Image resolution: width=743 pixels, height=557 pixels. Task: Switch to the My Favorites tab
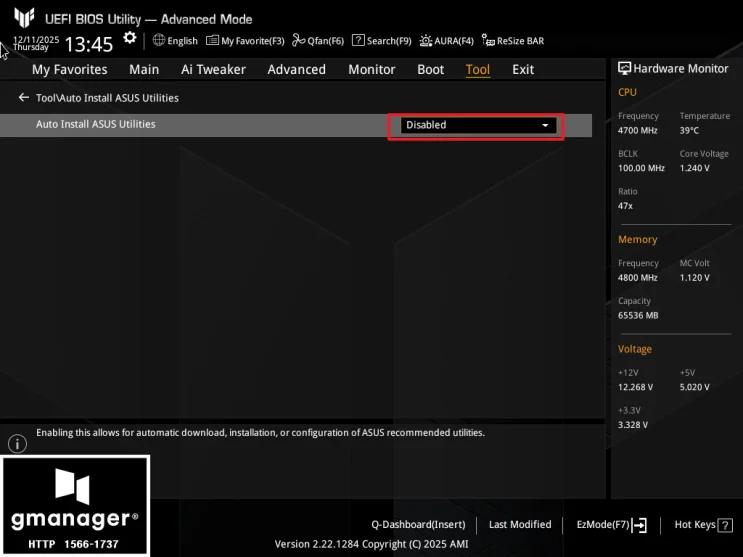(70, 70)
